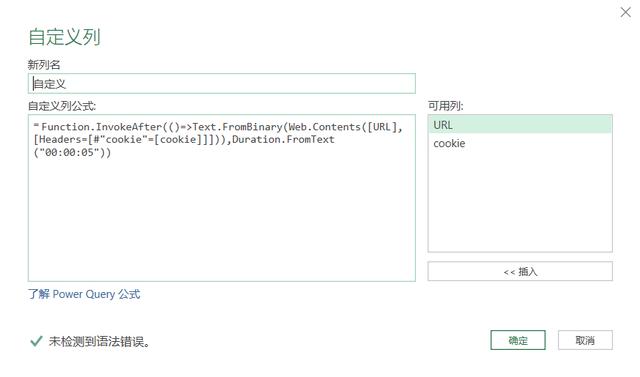Focus the 新列名 text field
This screenshot has height=377, width=640.
click(x=222, y=84)
